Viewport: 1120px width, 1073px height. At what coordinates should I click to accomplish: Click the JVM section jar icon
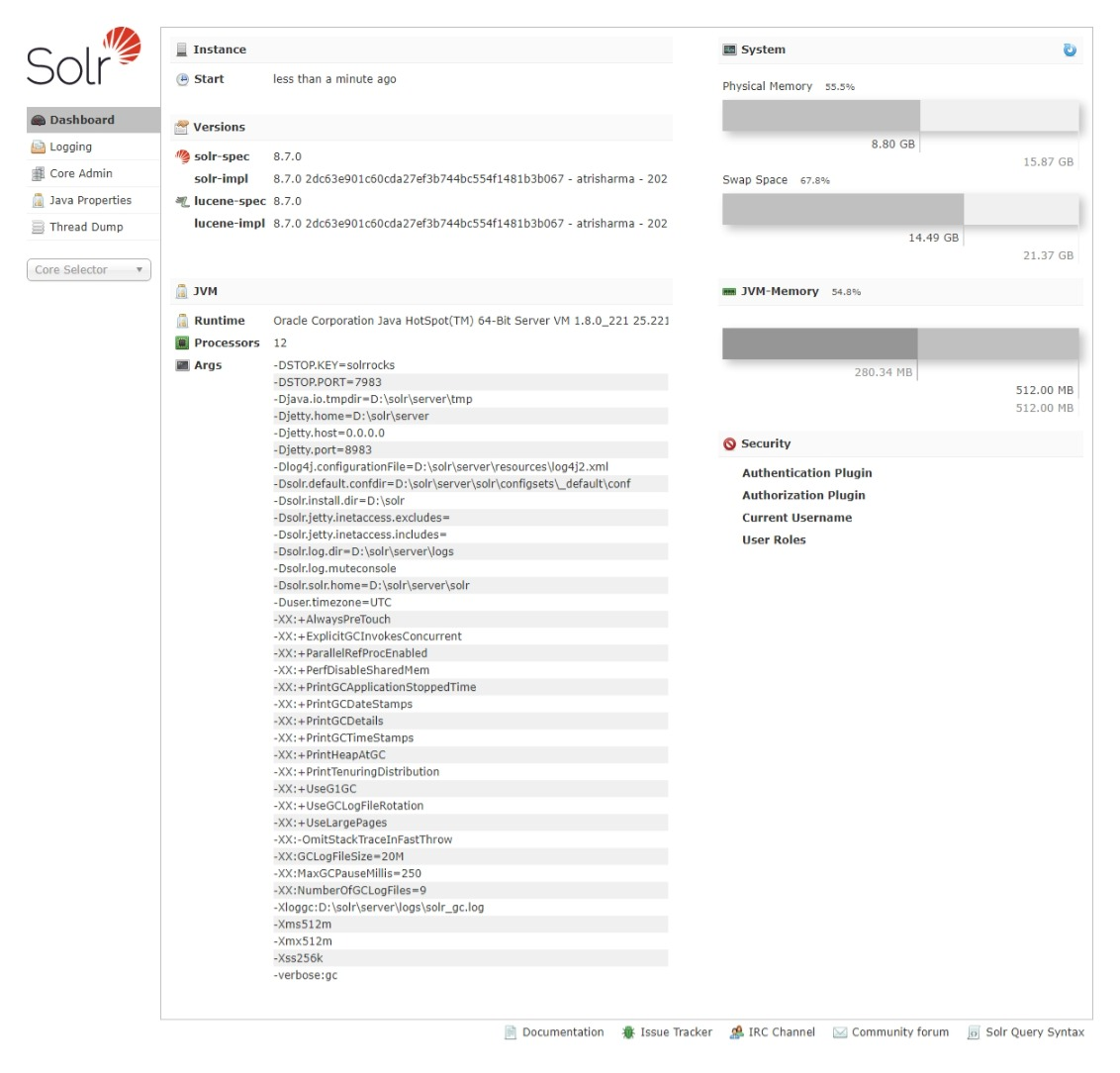click(x=181, y=291)
